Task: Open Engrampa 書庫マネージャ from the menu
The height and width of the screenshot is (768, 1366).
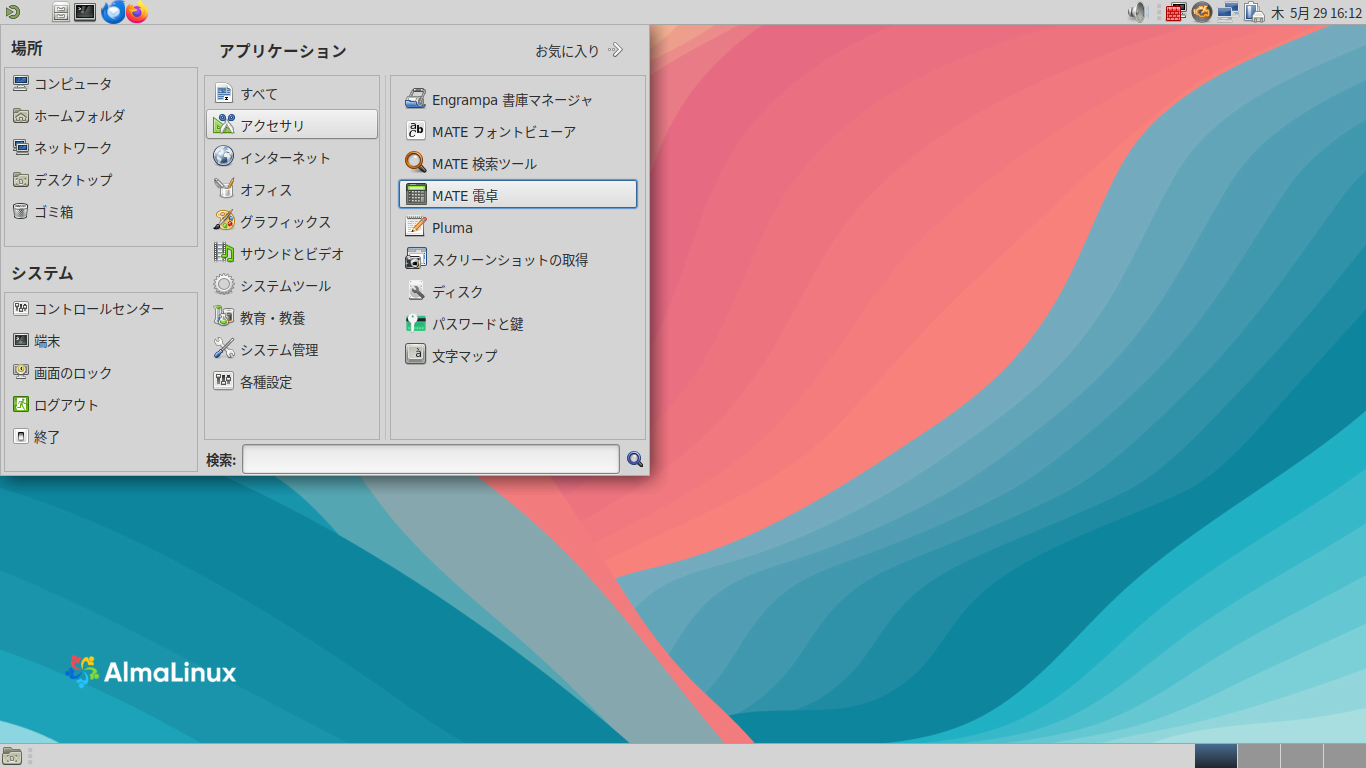Action: coord(518,100)
